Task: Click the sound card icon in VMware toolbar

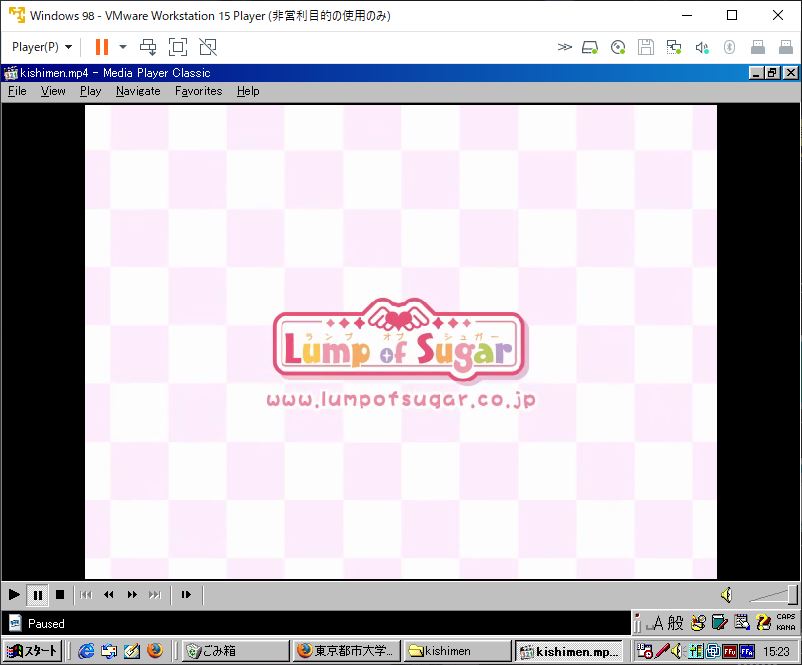Action: pos(702,46)
